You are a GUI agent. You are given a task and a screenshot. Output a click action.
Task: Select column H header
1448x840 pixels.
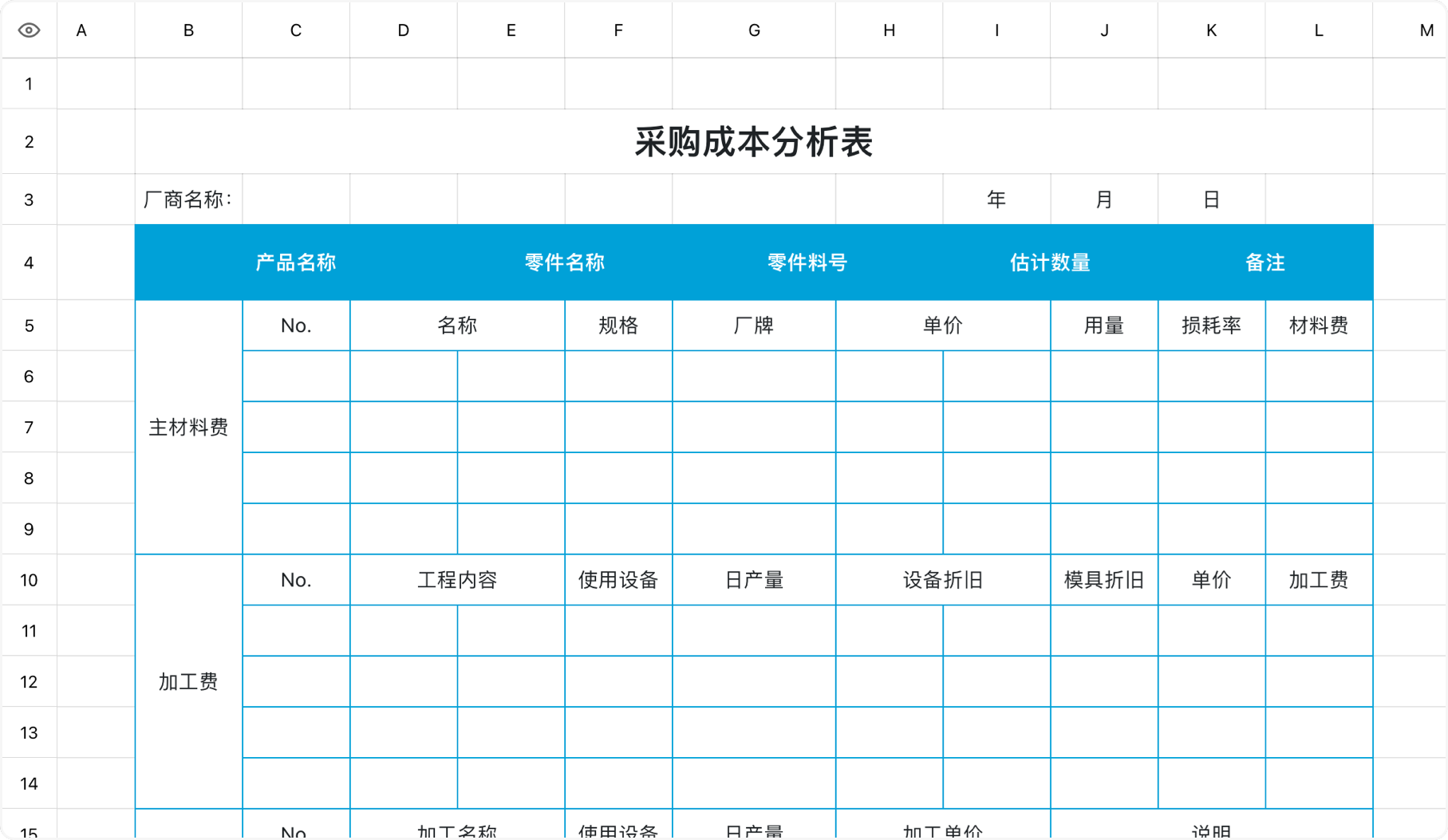coord(890,30)
